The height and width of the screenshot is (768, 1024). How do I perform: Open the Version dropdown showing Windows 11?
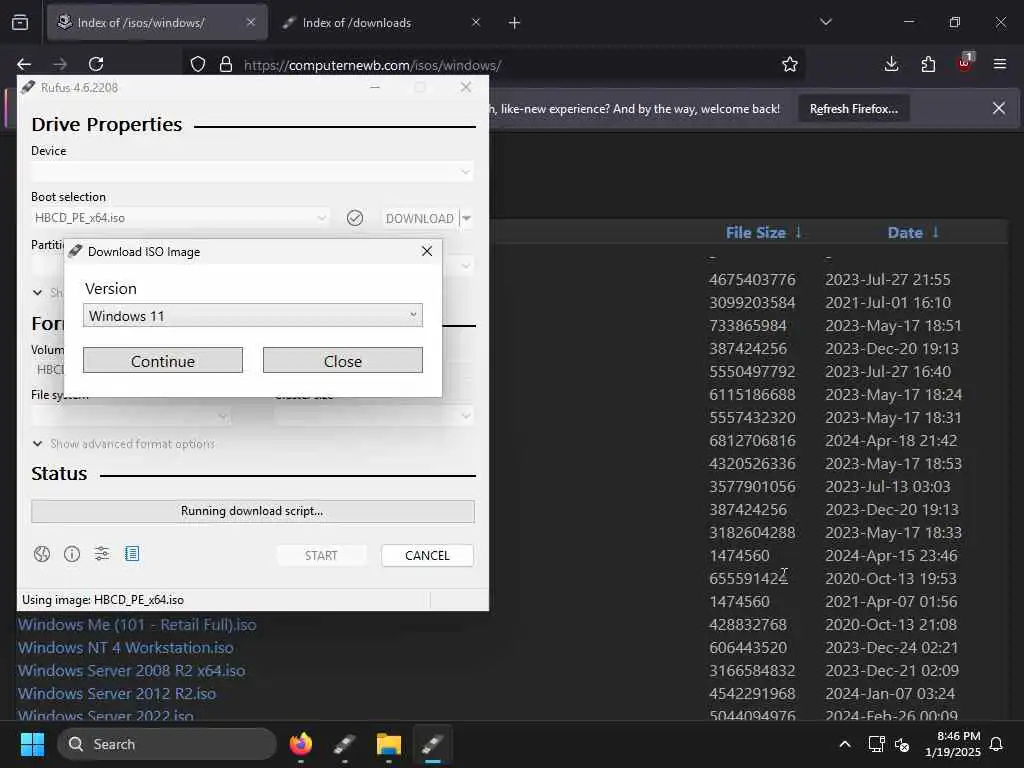(x=253, y=315)
